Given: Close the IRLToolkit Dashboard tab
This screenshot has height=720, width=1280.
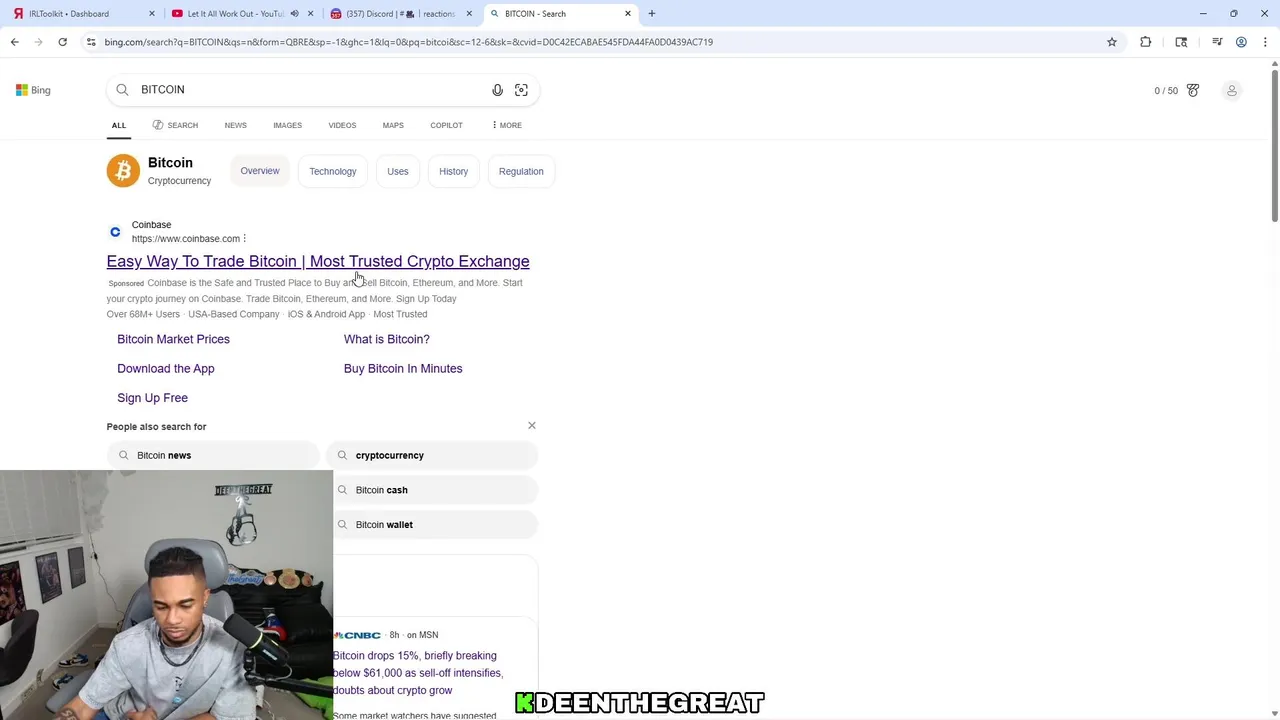Looking at the screenshot, I should [152, 14].
